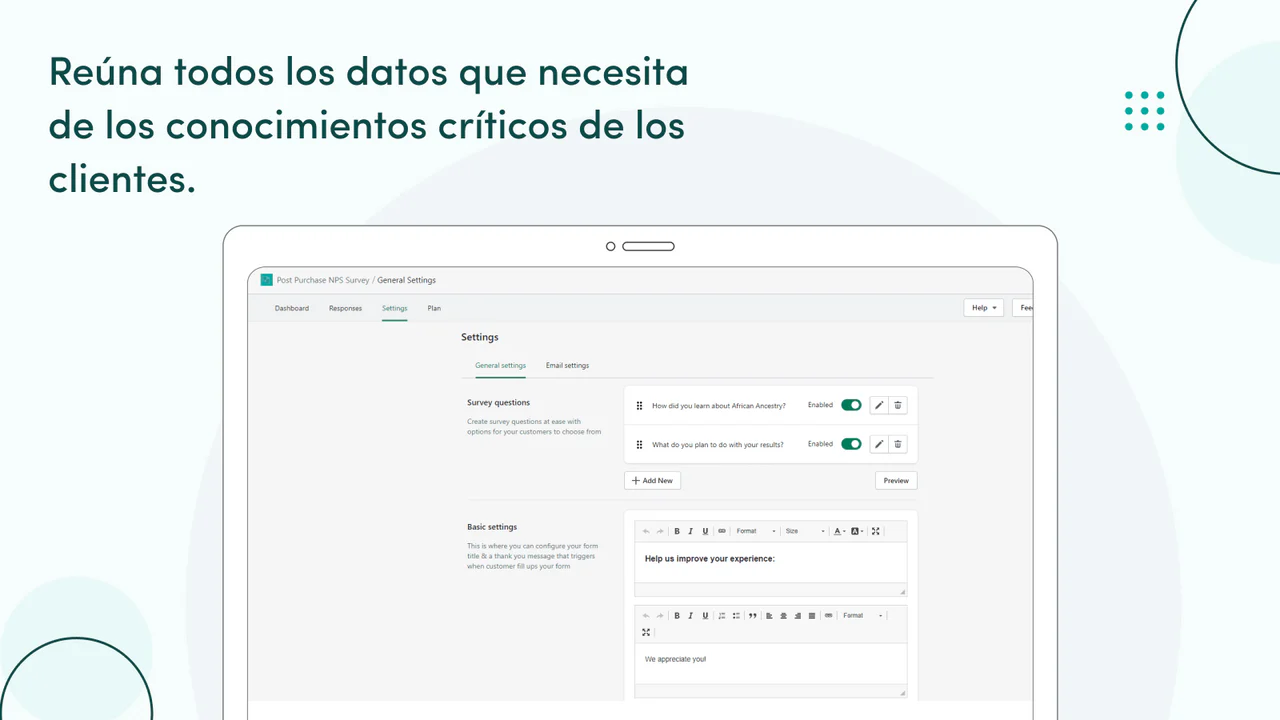Open the Size dropdown in the title editor
The image size is (1280, 720).
[x=805, y=531]
